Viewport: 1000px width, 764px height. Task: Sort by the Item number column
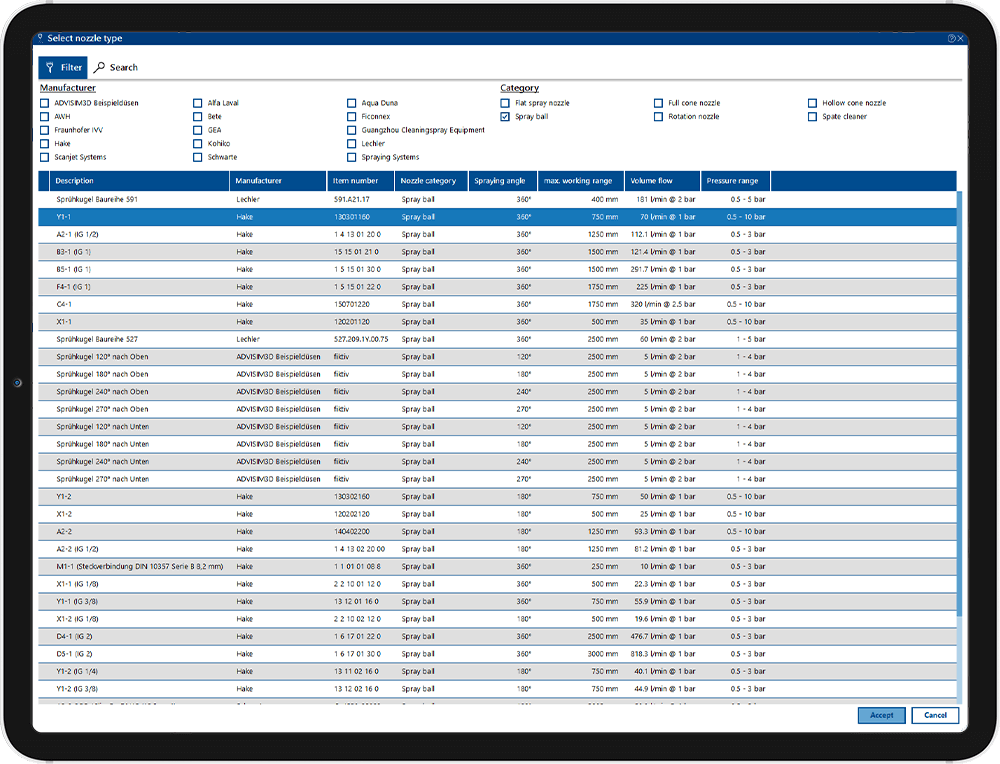(x=360, y=181)
